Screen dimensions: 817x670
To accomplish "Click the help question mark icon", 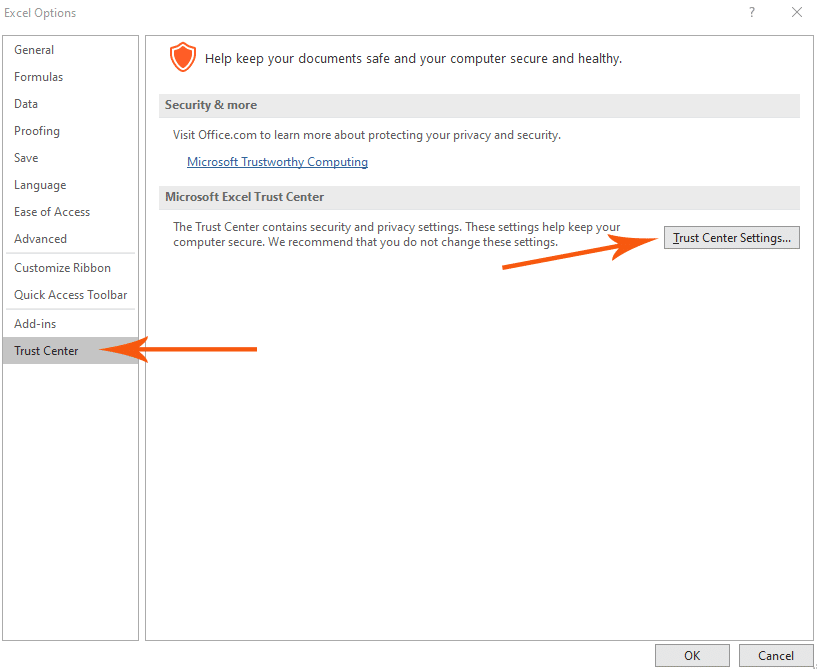I will point(751,12).
